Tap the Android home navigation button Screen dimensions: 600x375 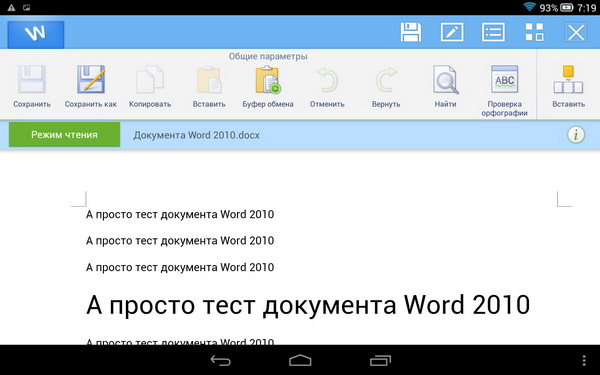pos(300,360)
